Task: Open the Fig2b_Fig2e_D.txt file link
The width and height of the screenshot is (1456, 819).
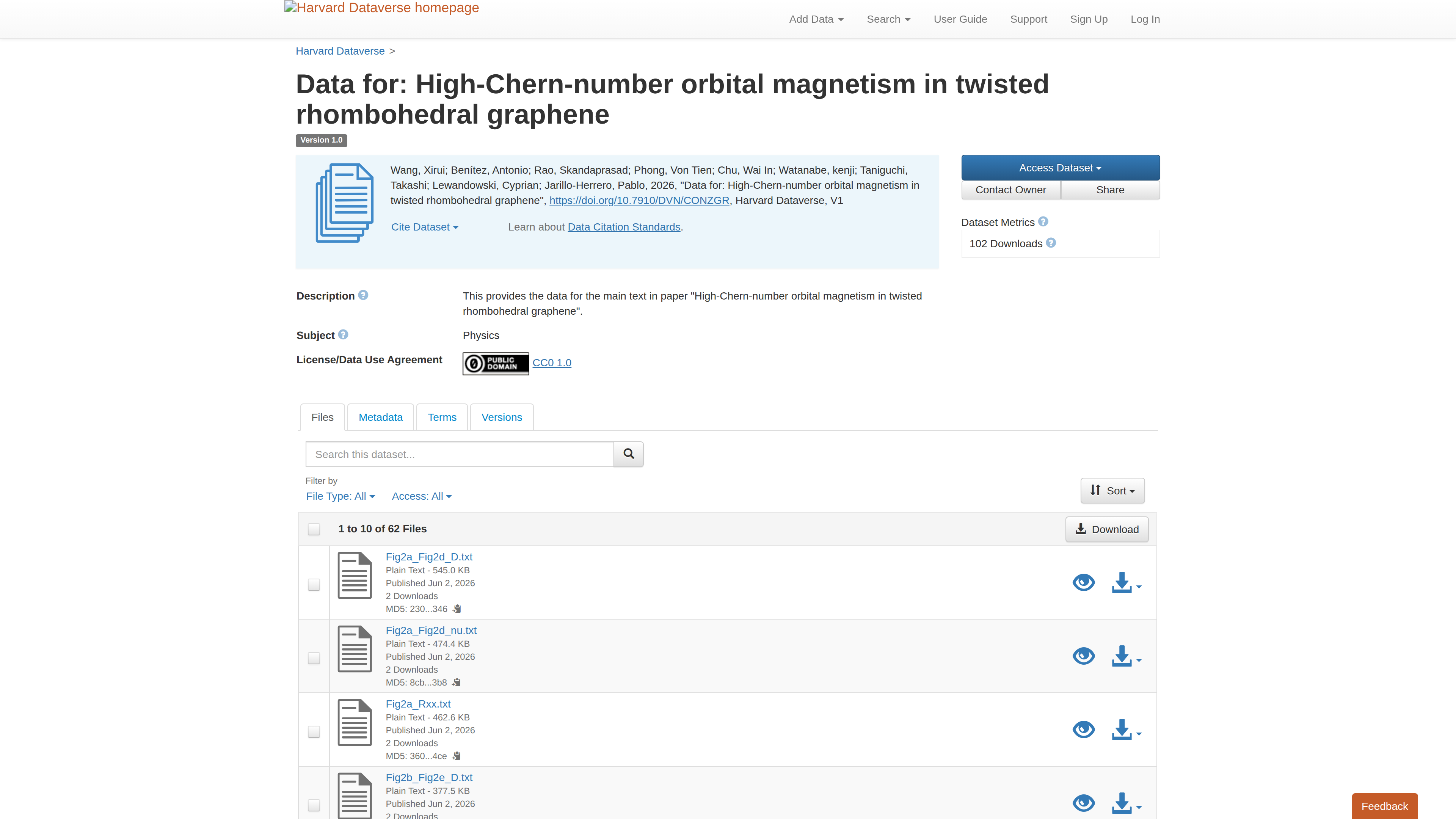Action: [x=429, y=777]
